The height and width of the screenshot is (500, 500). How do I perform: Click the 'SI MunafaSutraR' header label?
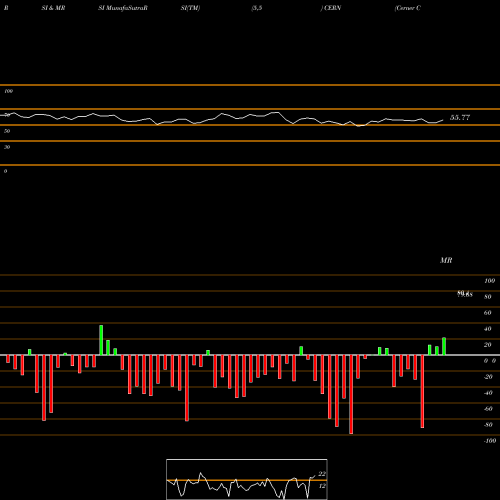tap(123, 8)
